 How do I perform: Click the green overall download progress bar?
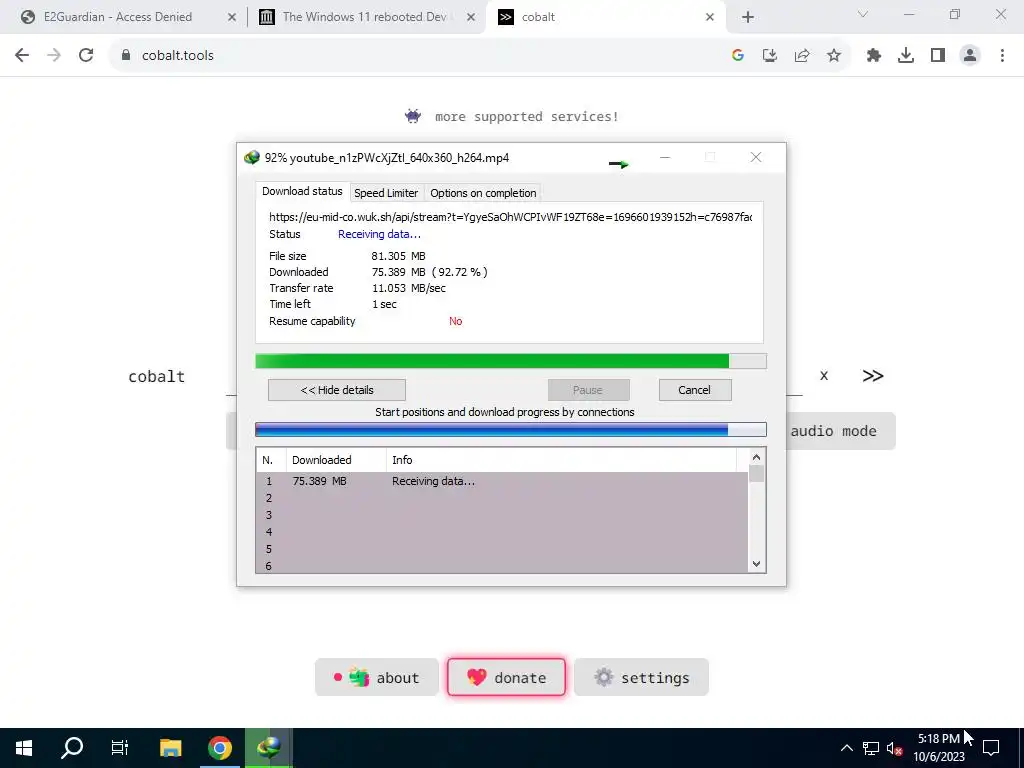click(x=511, y=361)
